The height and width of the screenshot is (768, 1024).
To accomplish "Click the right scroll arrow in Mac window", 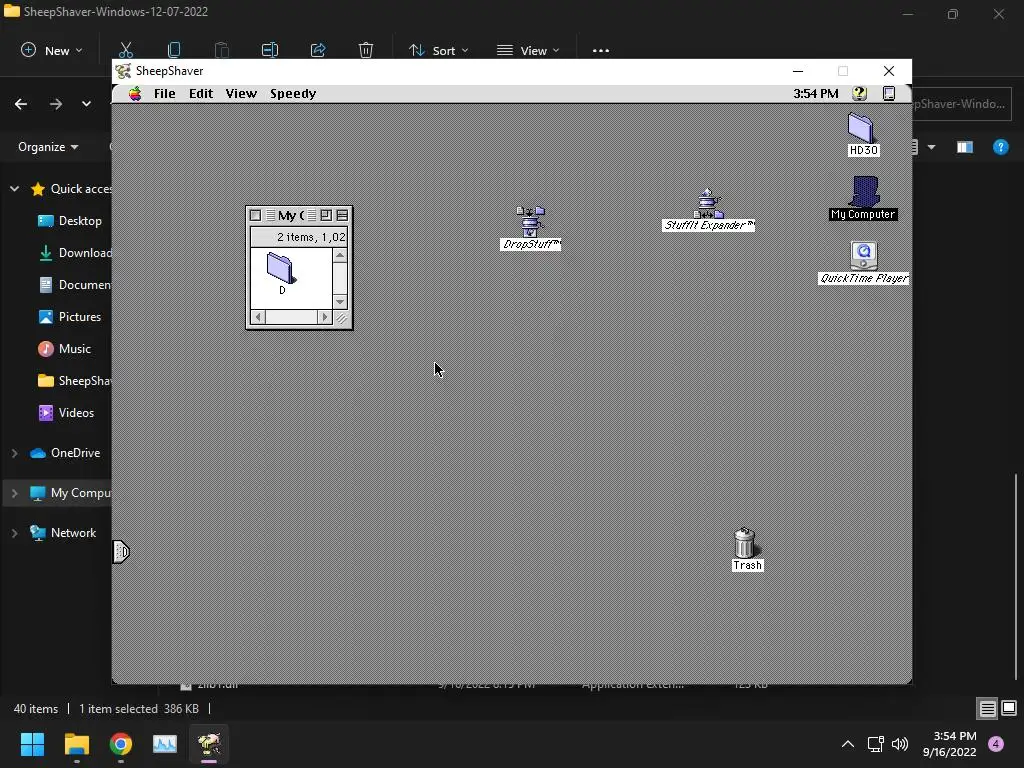I will (x=325, y=317).
